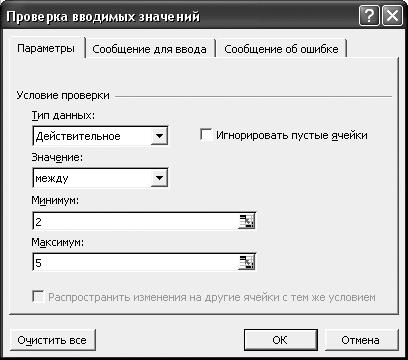Click the range selector icon in Максимум field
Screen dimensions: 408x360
click(247, 262)
